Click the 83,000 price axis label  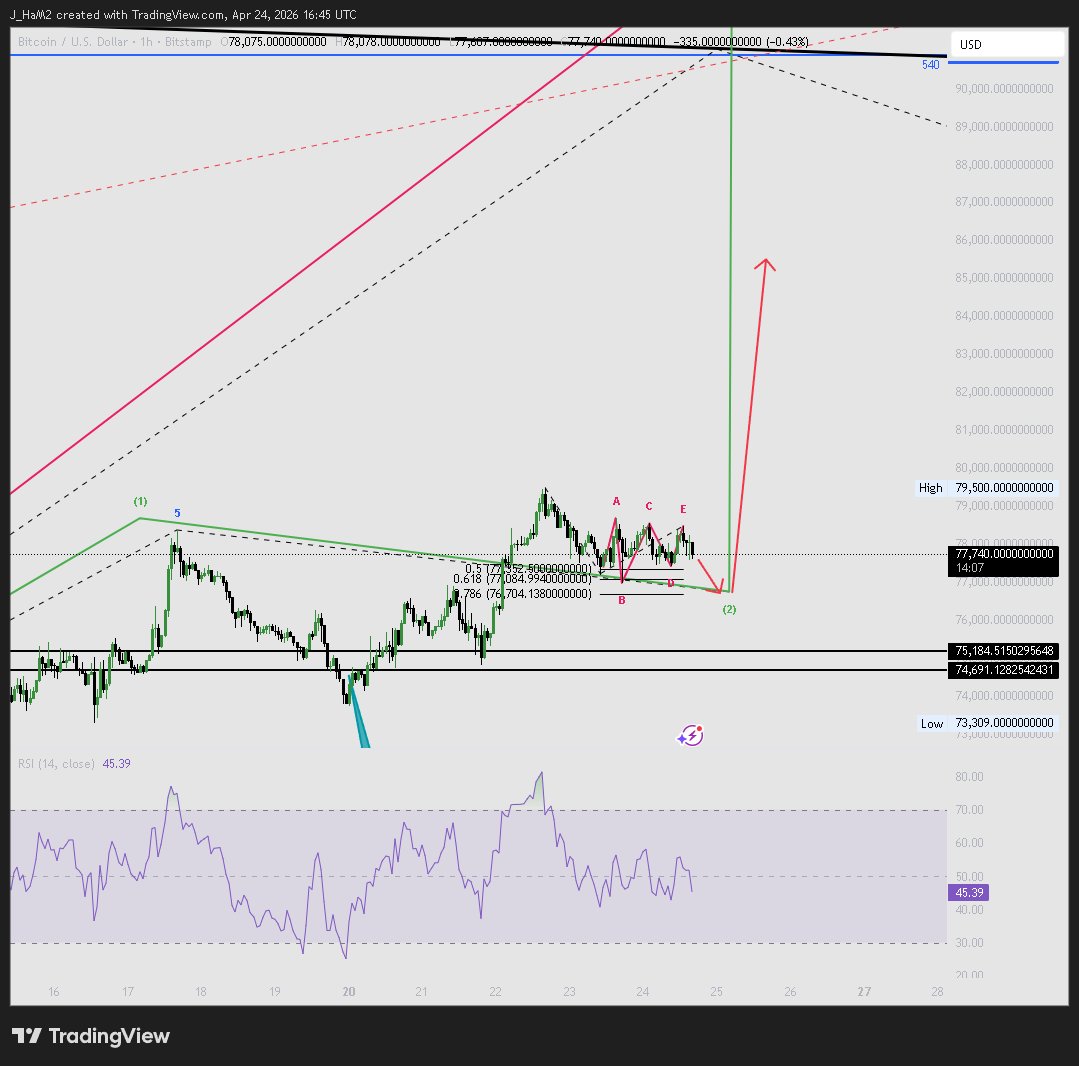coord(1004,353)
